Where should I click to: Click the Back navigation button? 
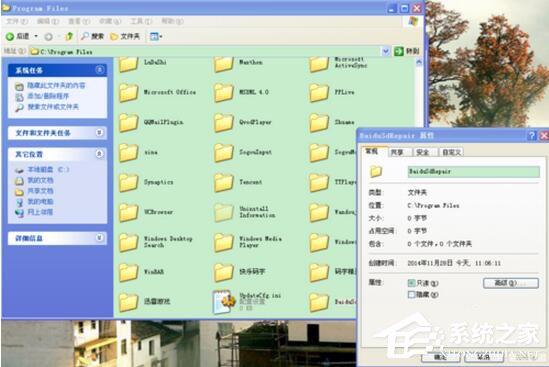18,36
